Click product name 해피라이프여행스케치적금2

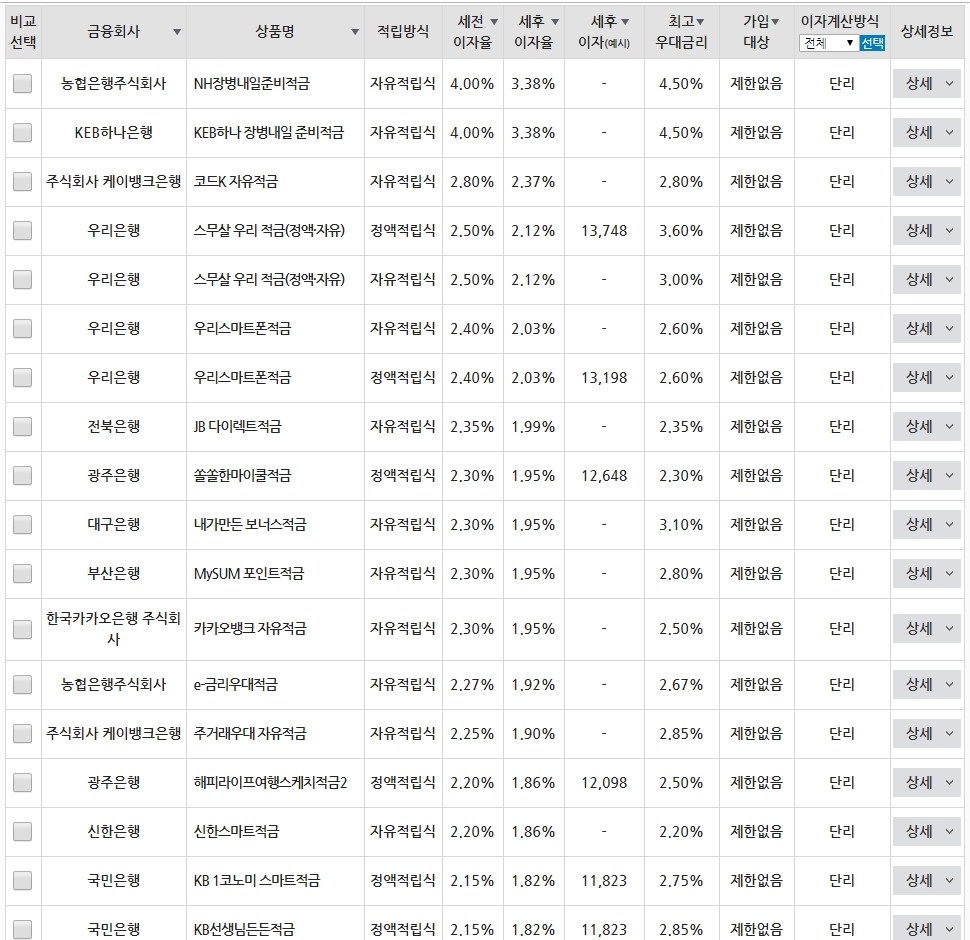click(x=270, y=782)
